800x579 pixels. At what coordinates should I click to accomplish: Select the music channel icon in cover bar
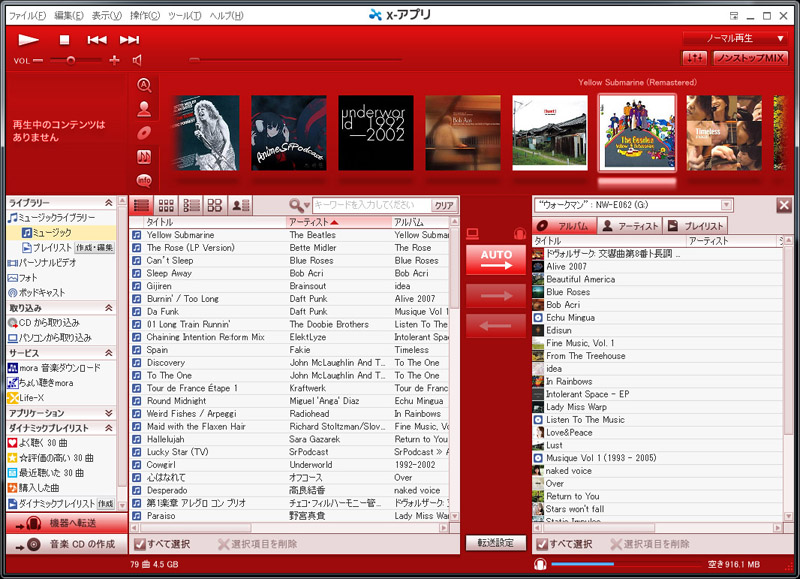tap(144, 157)
